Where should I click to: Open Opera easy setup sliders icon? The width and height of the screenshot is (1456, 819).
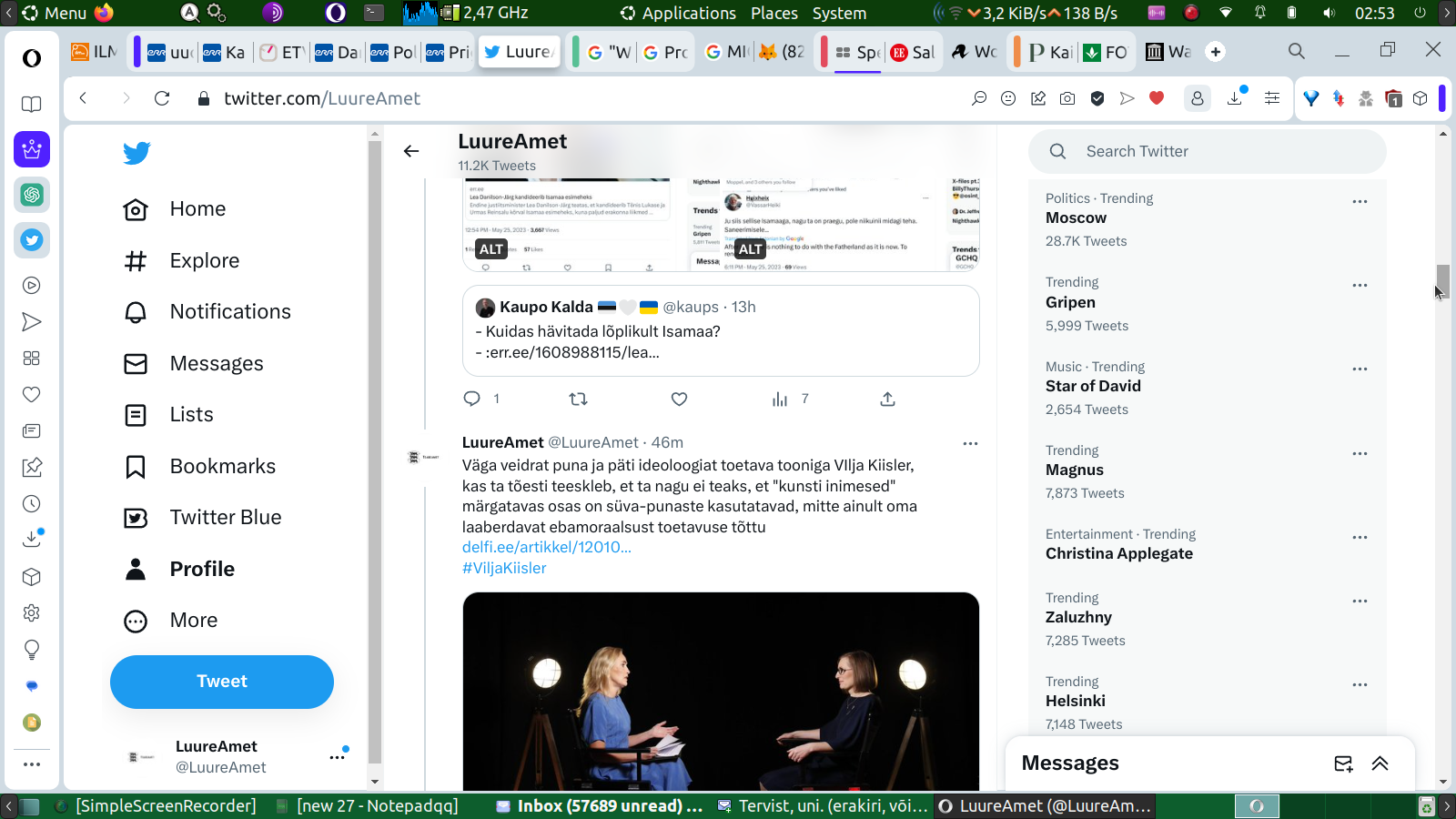tap(1272, 98)
